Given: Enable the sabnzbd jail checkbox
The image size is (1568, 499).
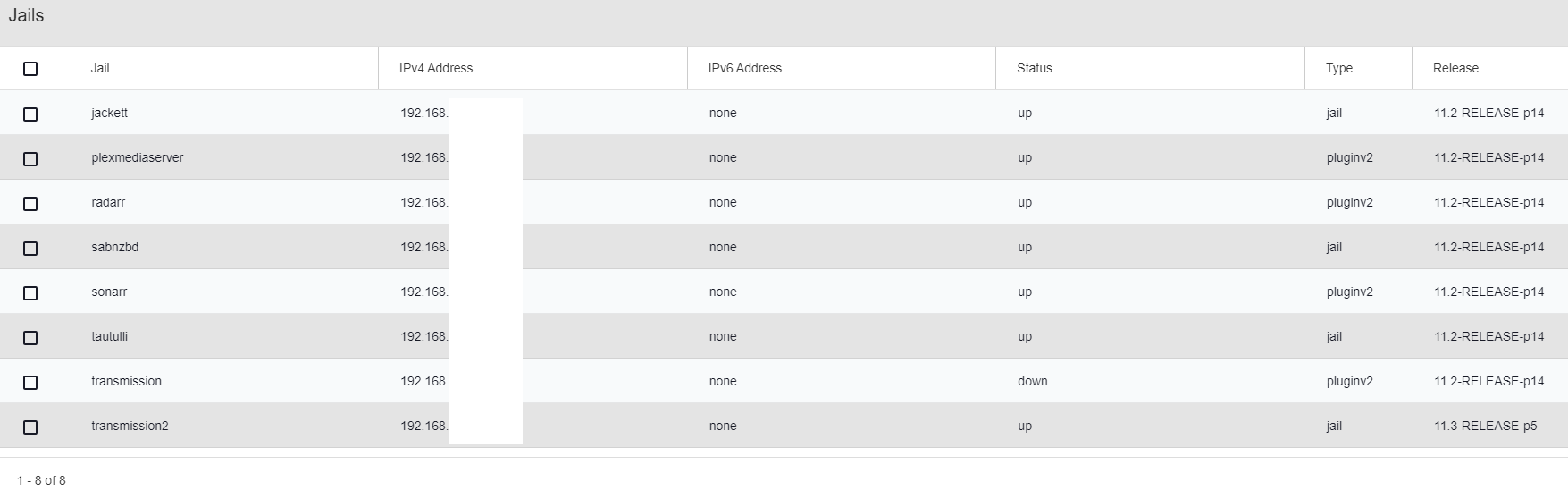Looking at the screenshot, I should pos(30,249).
